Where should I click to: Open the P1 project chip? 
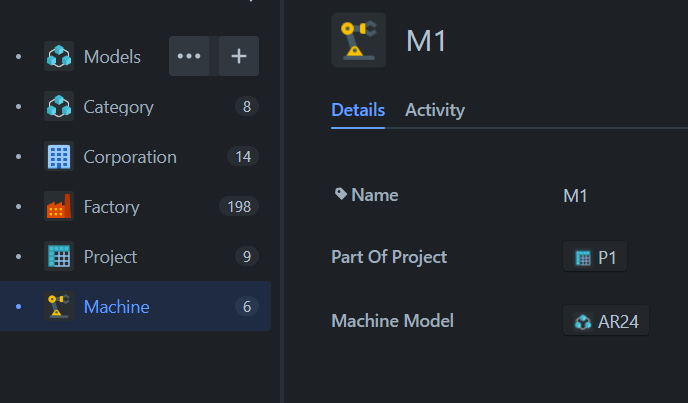tap(595, 257)
